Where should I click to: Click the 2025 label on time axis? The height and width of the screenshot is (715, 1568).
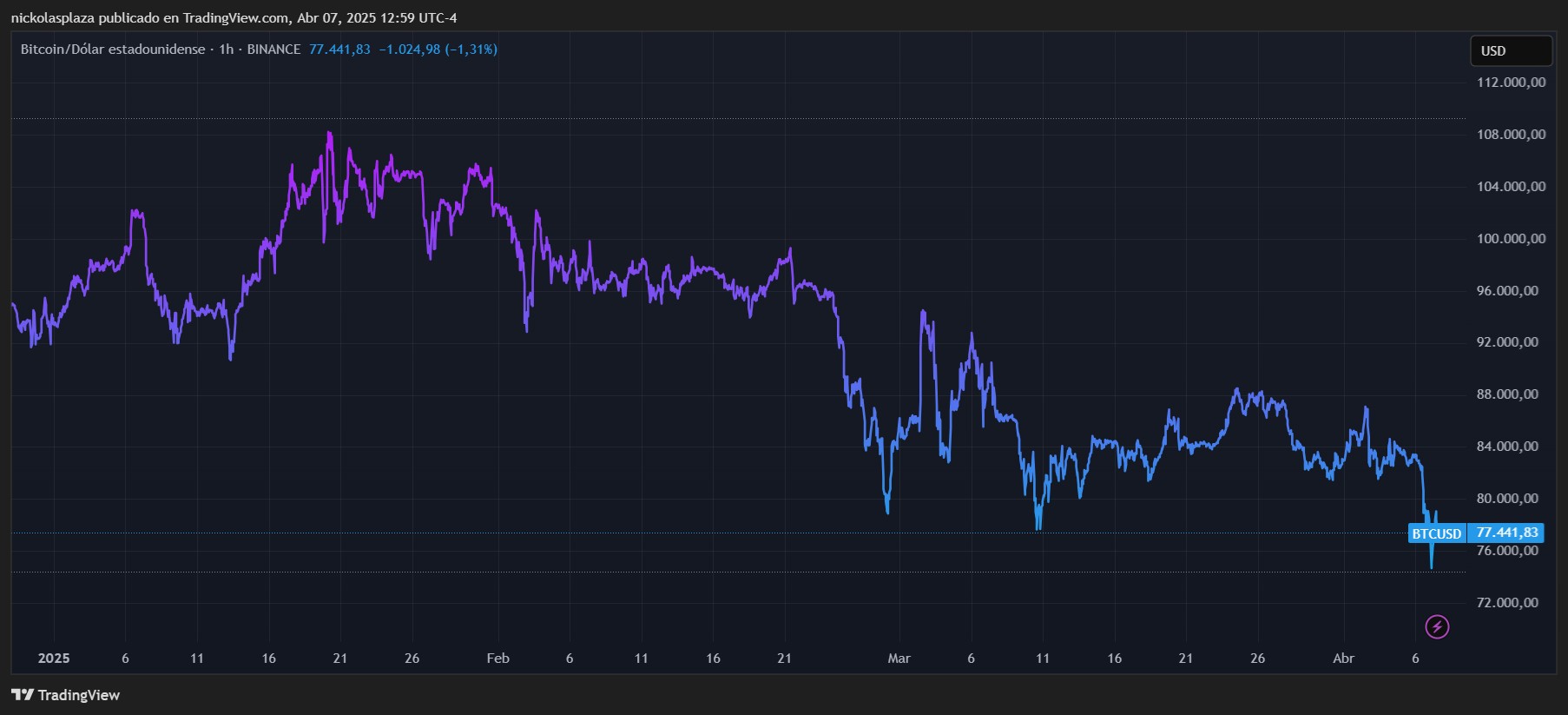54,659
